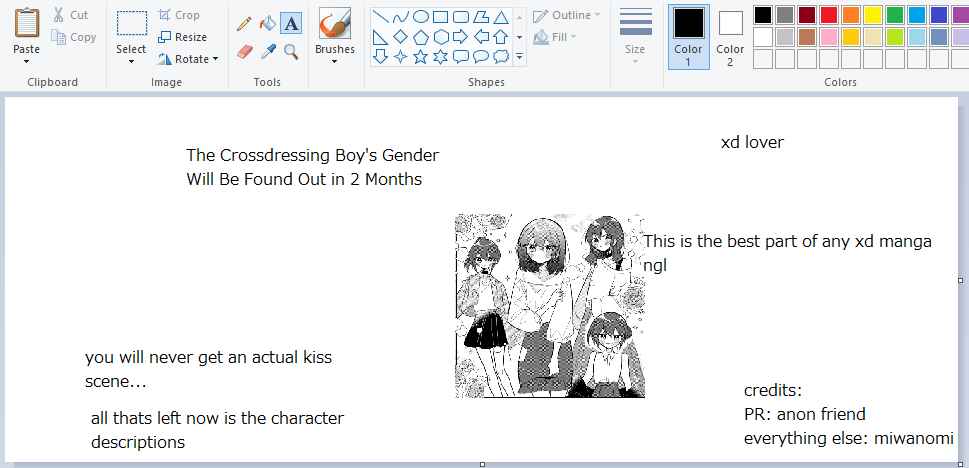Pick the gray color swatch
The image size is (969, 468).
tap(785, 15)
